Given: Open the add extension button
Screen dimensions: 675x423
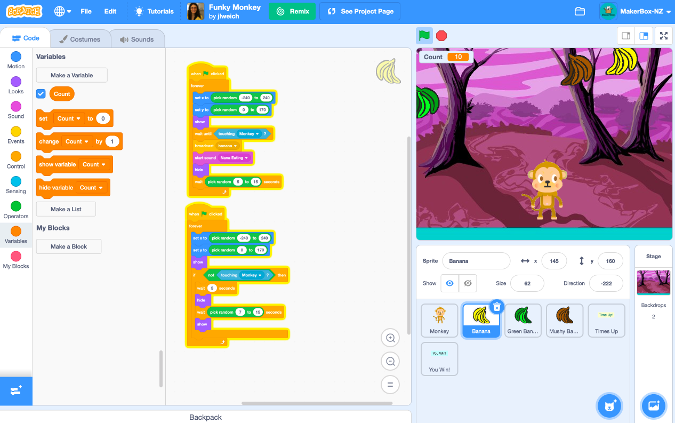Looking at the screenshot, I should point(16,391).
